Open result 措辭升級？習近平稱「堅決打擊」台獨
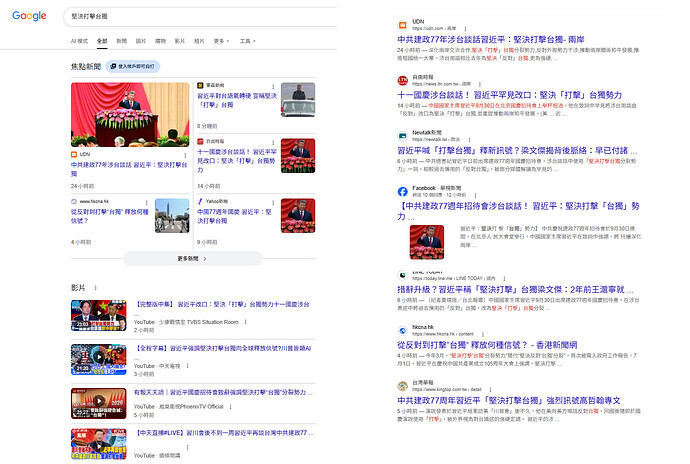Screen dimensions: 690x464 [515, 289]
